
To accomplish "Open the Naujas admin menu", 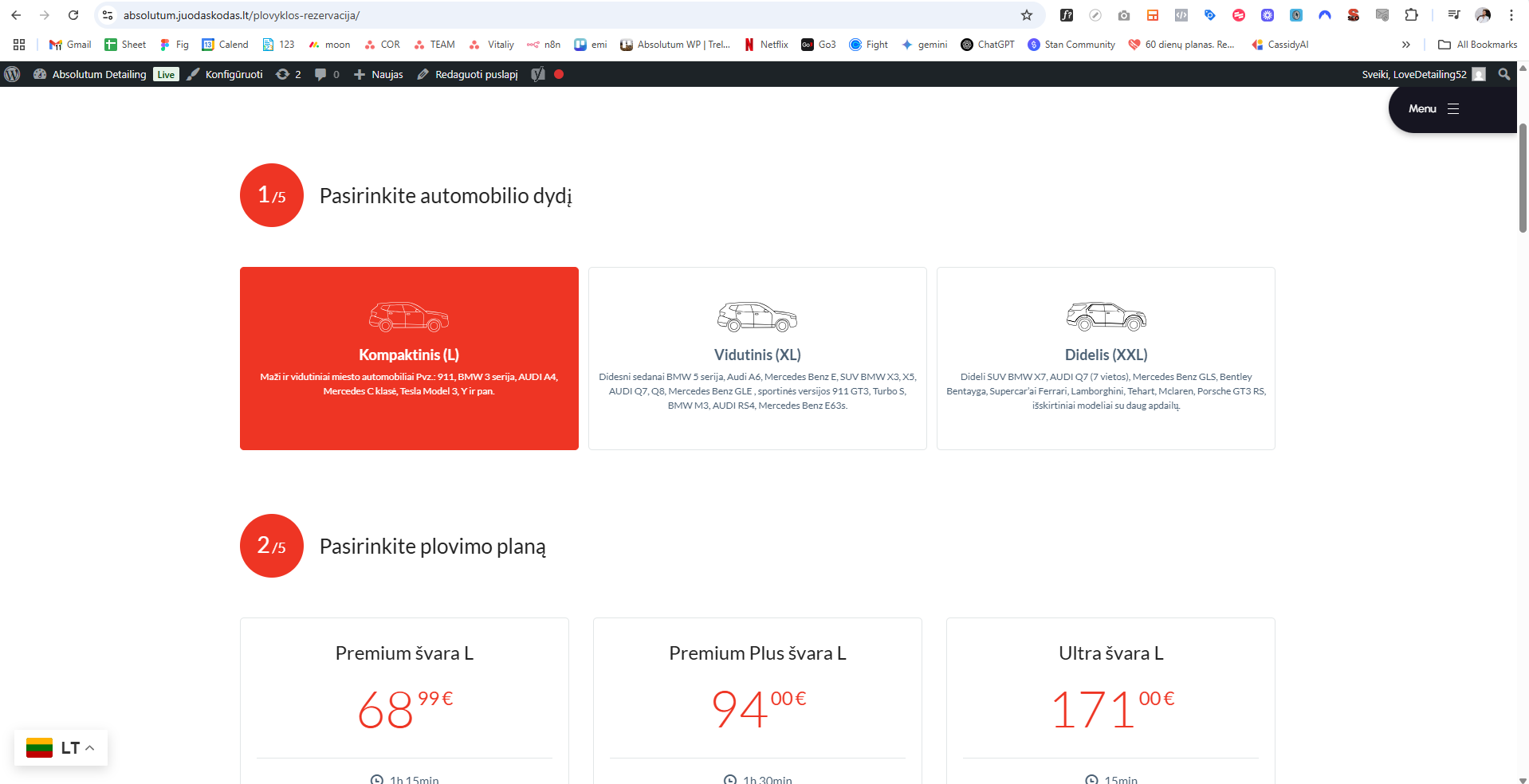I will tap(379, 74).
